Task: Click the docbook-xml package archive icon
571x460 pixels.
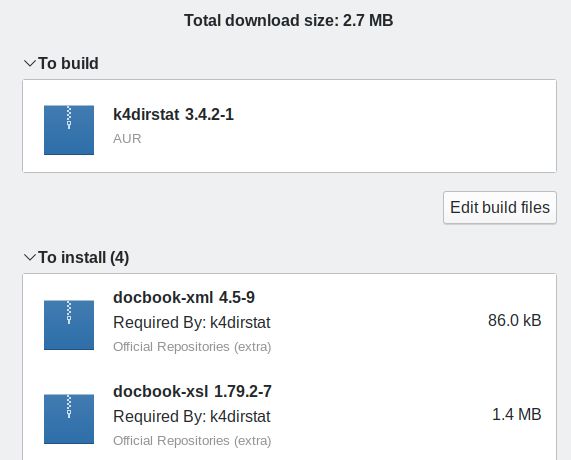Action: pyautogui.click(x=69, y=325)
